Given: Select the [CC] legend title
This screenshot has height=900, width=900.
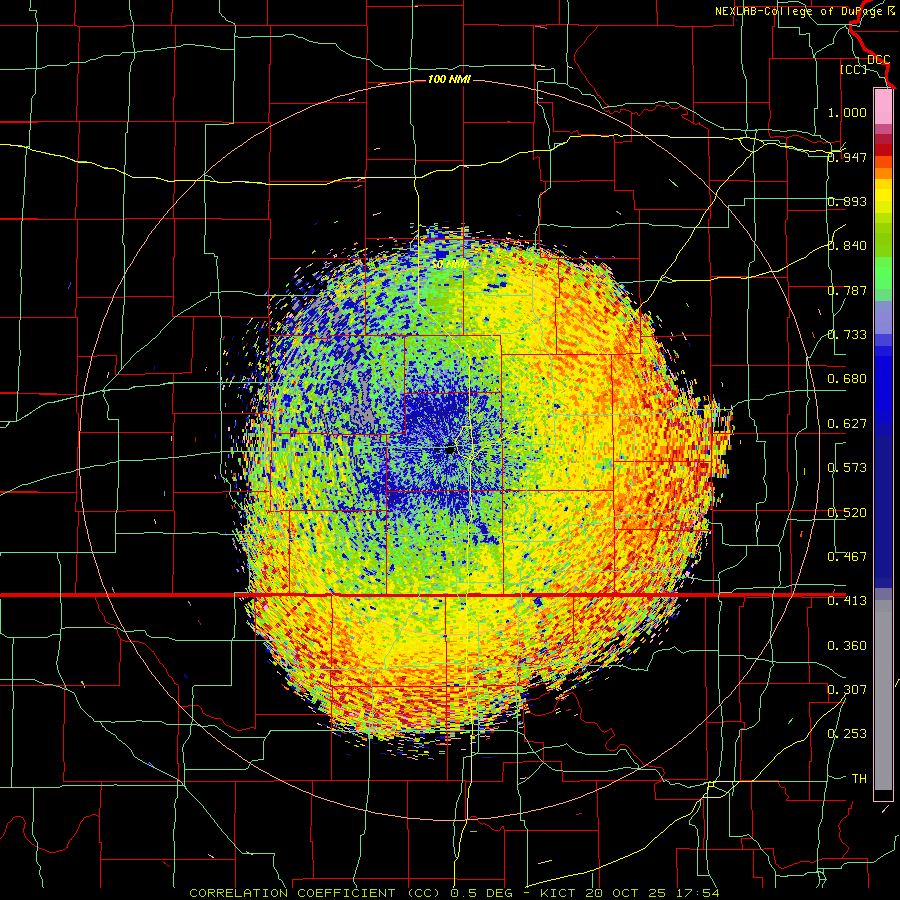Looking at the screenshot, I should point(853,69).
